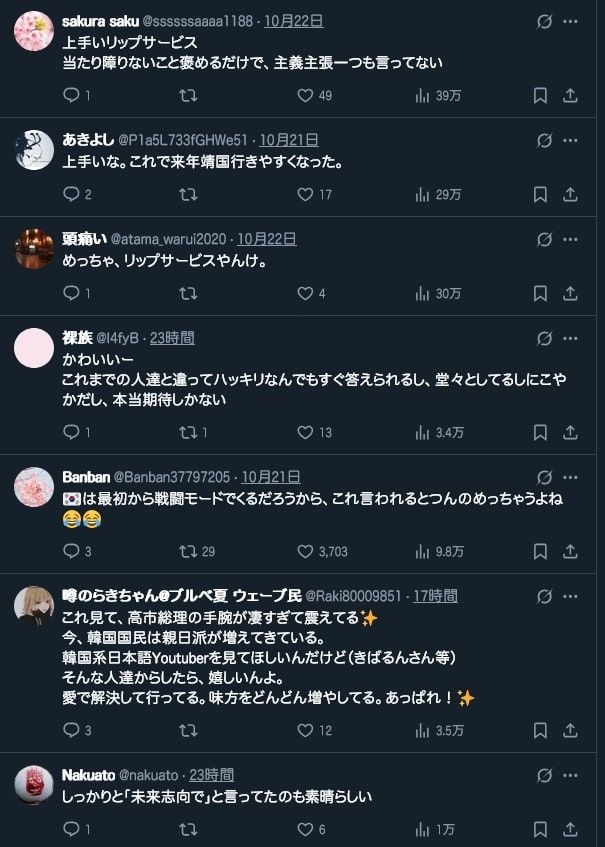605x847 pixels.
Task: Open the three-dot menu on Nakuato's tweet
Action: 570,775
